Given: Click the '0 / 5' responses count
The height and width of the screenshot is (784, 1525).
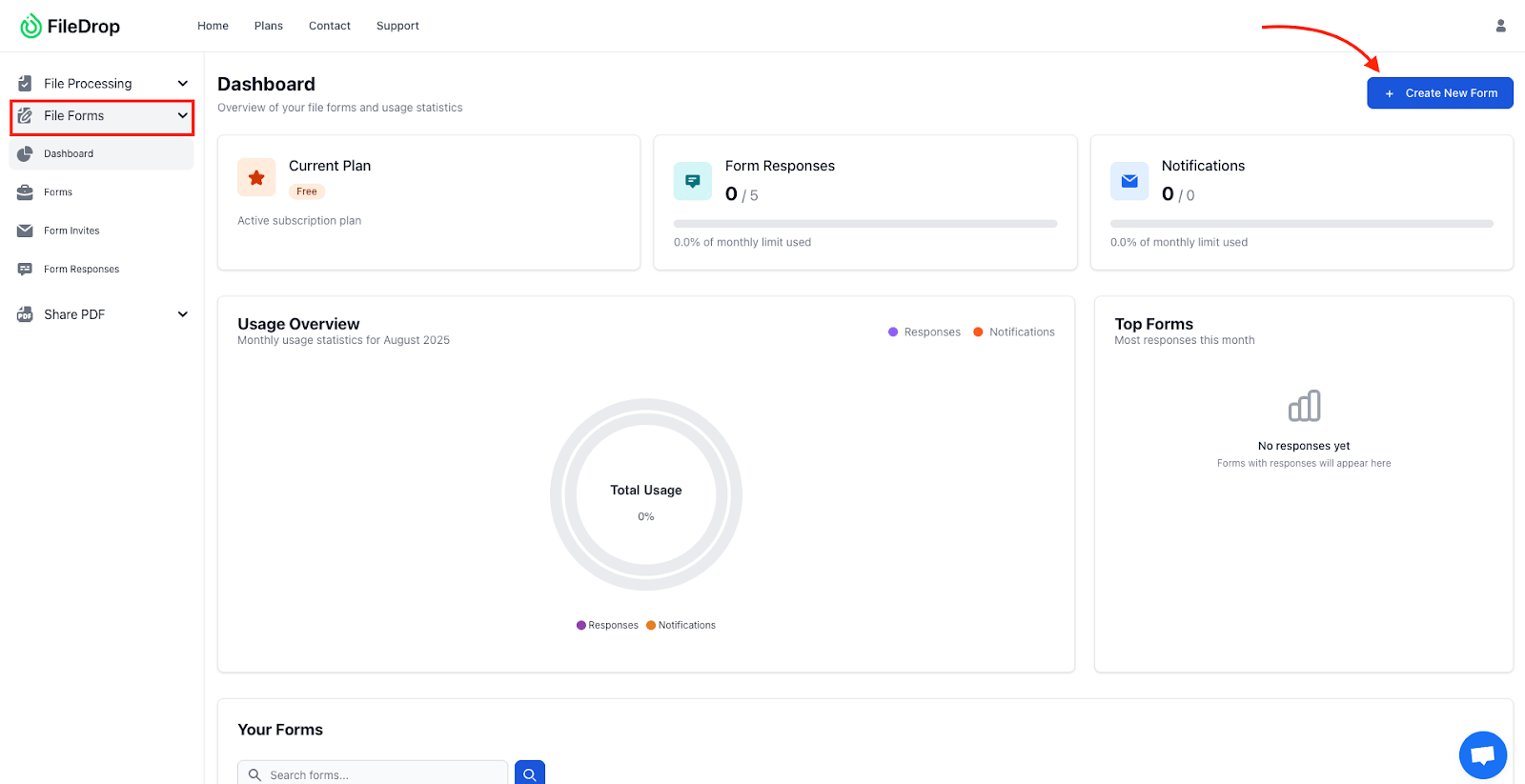Looking at the screenshot, I should point(742,194).
